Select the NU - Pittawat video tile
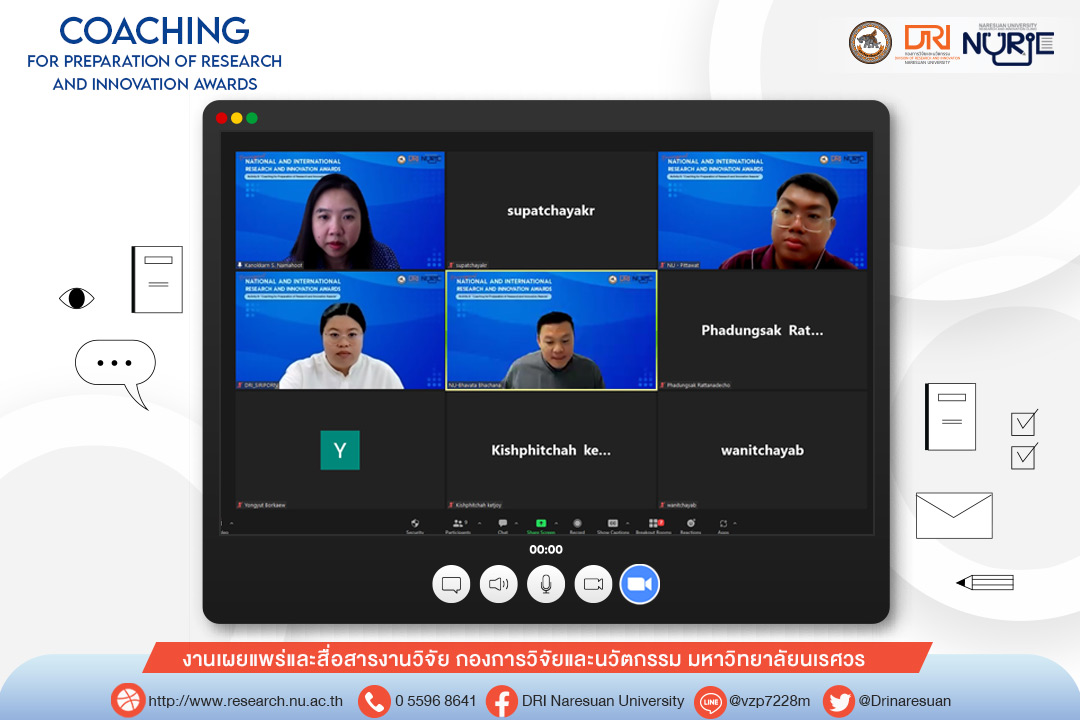Image resolution: width=1080 pixels, height=720 pixels. pyautogui.click(x=762, y=210)
